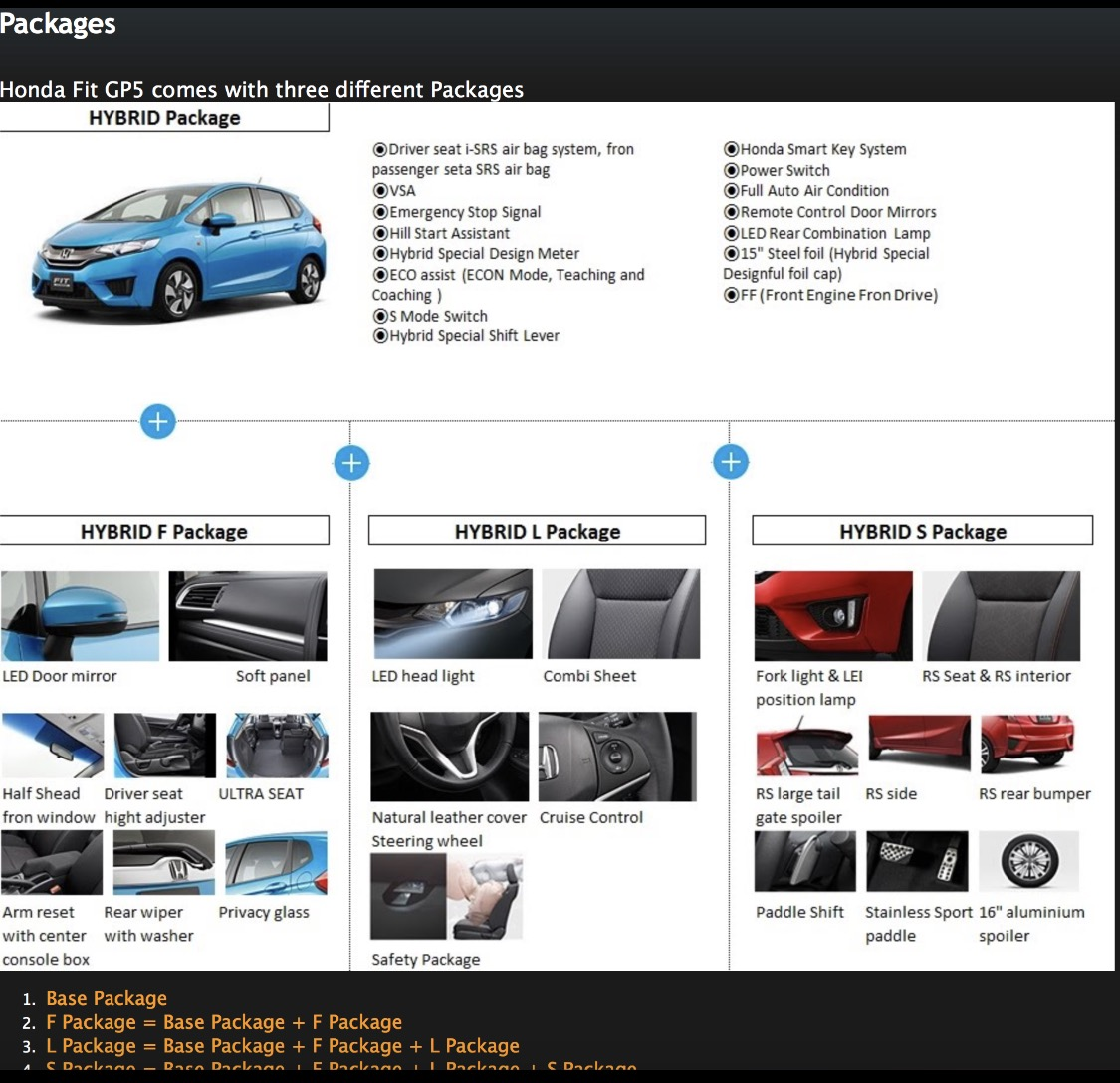
Task: Click the Emergency Stop Signal bullet
Action: [456, 212]
